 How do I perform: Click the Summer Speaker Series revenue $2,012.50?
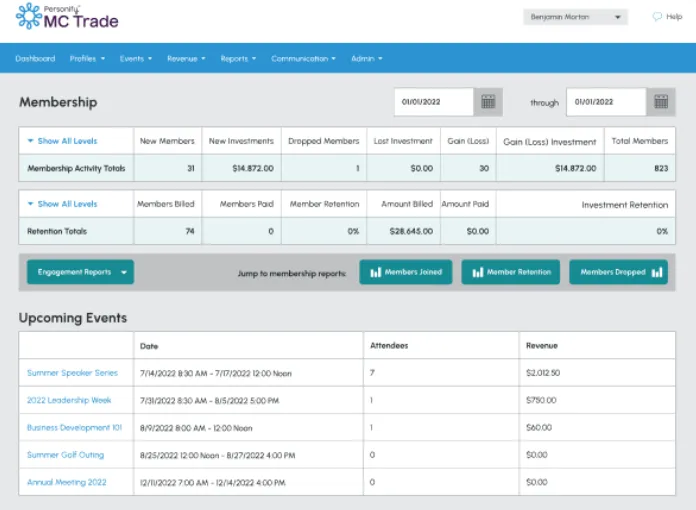(x=543, y=373)
